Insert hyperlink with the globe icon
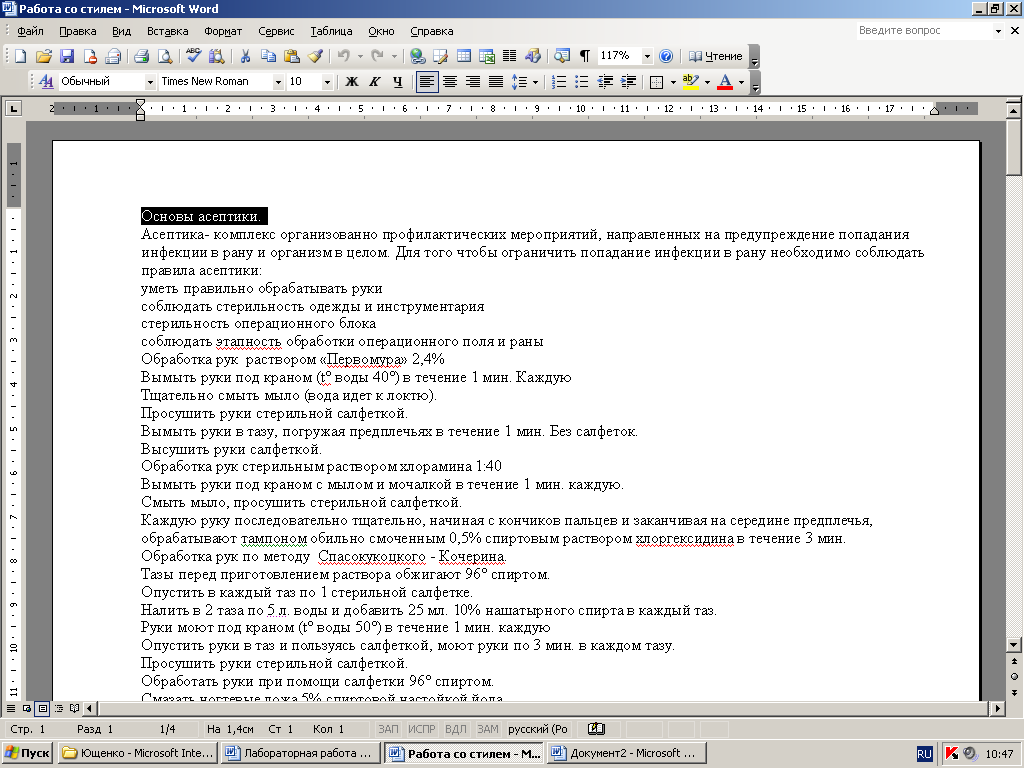1024x768 pixels. [417, 56]
